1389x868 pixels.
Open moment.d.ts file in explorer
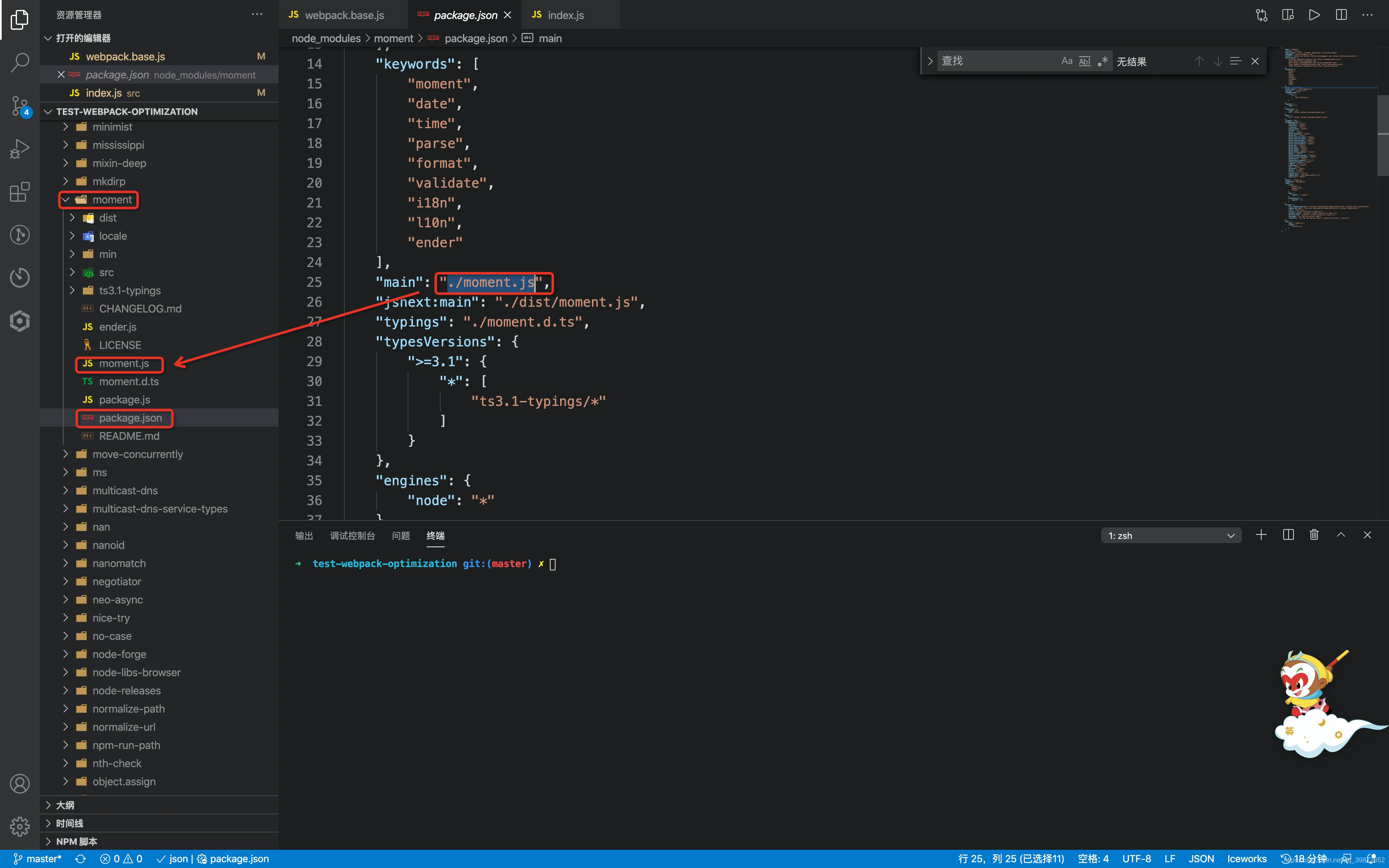129,382
